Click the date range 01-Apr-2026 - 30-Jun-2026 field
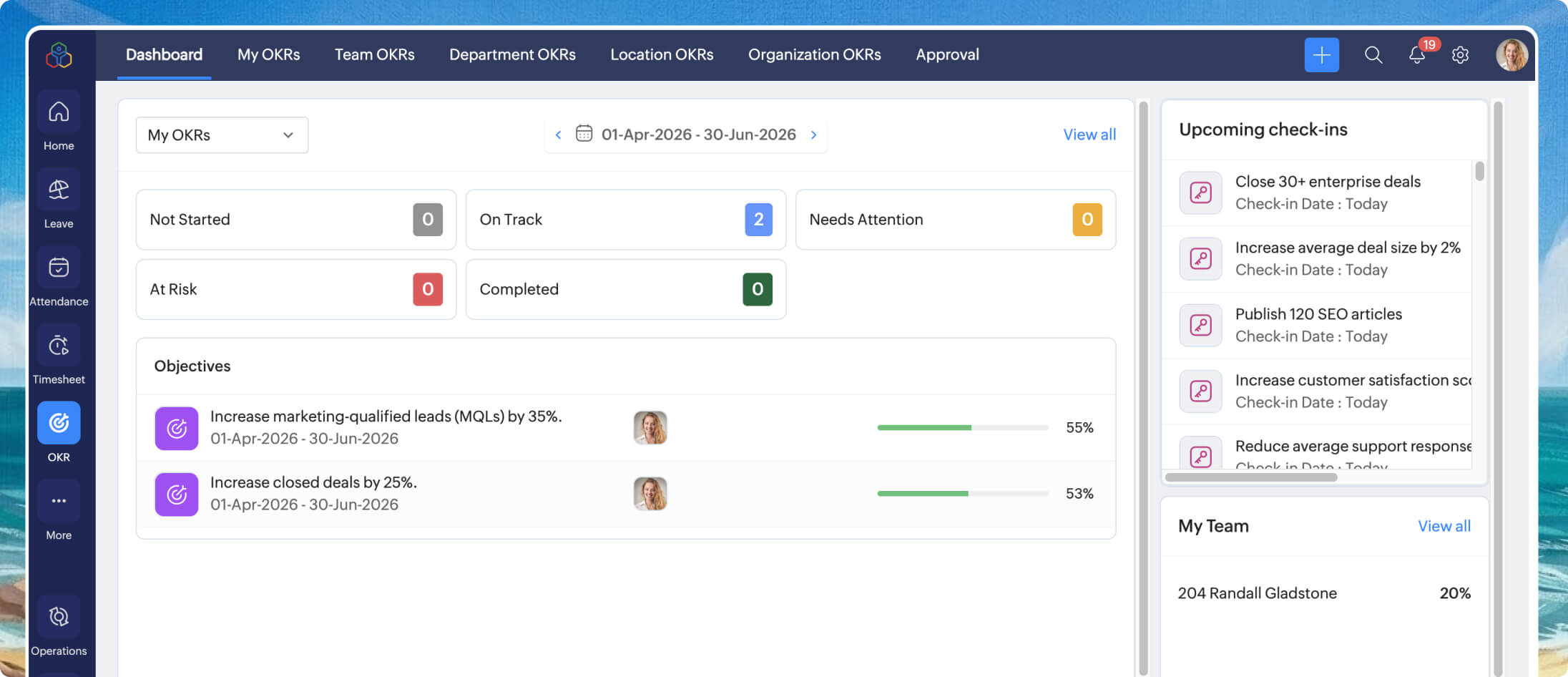1568x677 pixels. coord(698,135)
